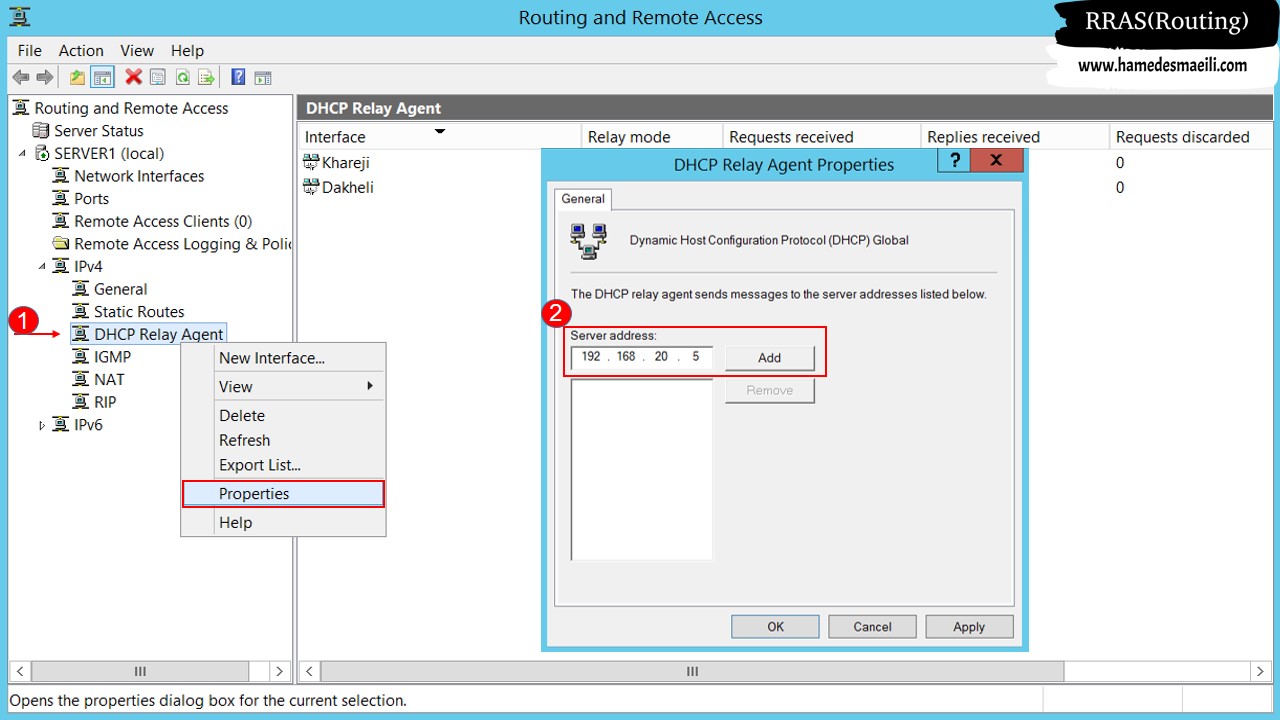Click the Static Routes node icon
Viewport: 1280px width, 720px height.
pos(81,312)
